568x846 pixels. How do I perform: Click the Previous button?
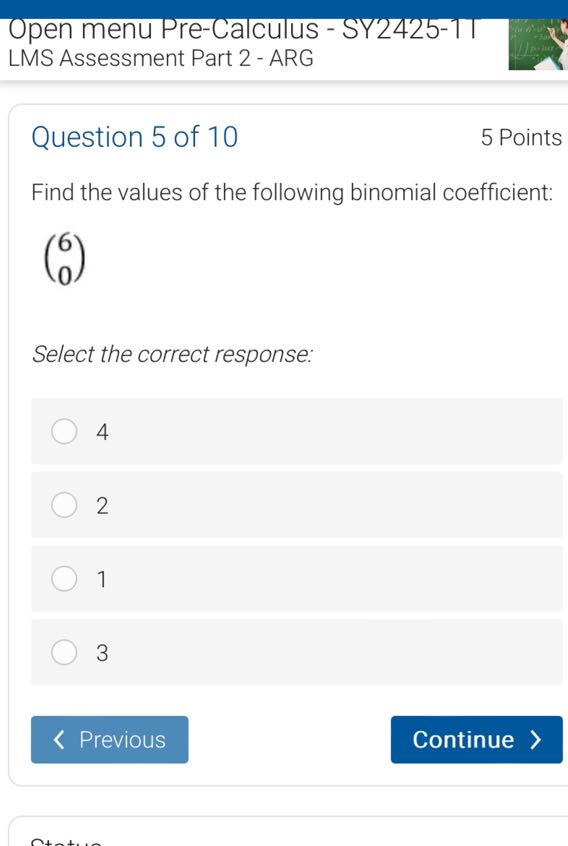[110, 740]
